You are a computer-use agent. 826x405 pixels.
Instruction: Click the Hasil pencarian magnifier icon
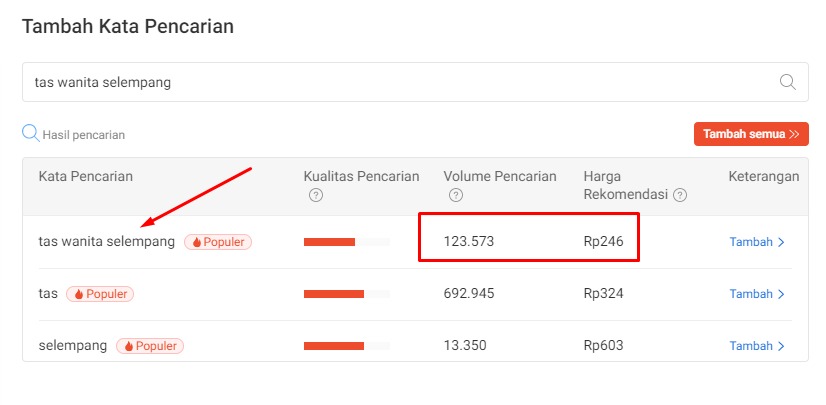point(31,133)
